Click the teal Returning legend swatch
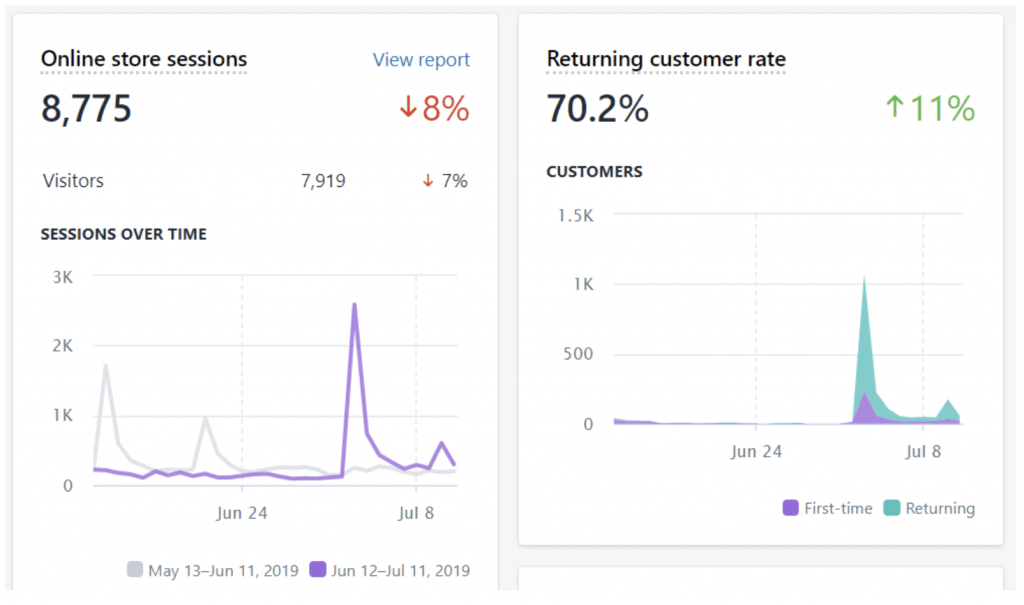 click(x=892, y=508)
